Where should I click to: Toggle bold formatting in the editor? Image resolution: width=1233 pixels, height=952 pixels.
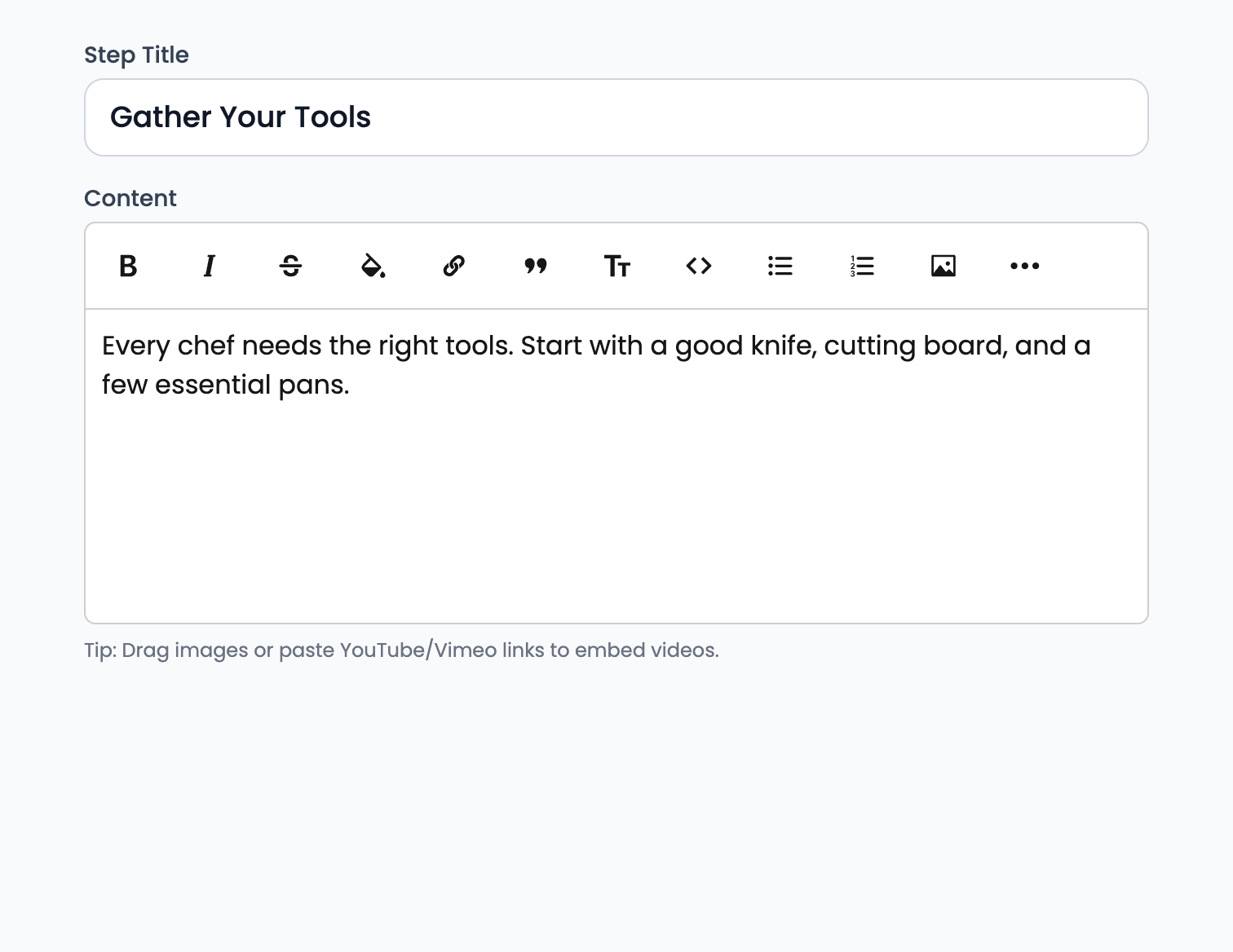coord(127,266)
